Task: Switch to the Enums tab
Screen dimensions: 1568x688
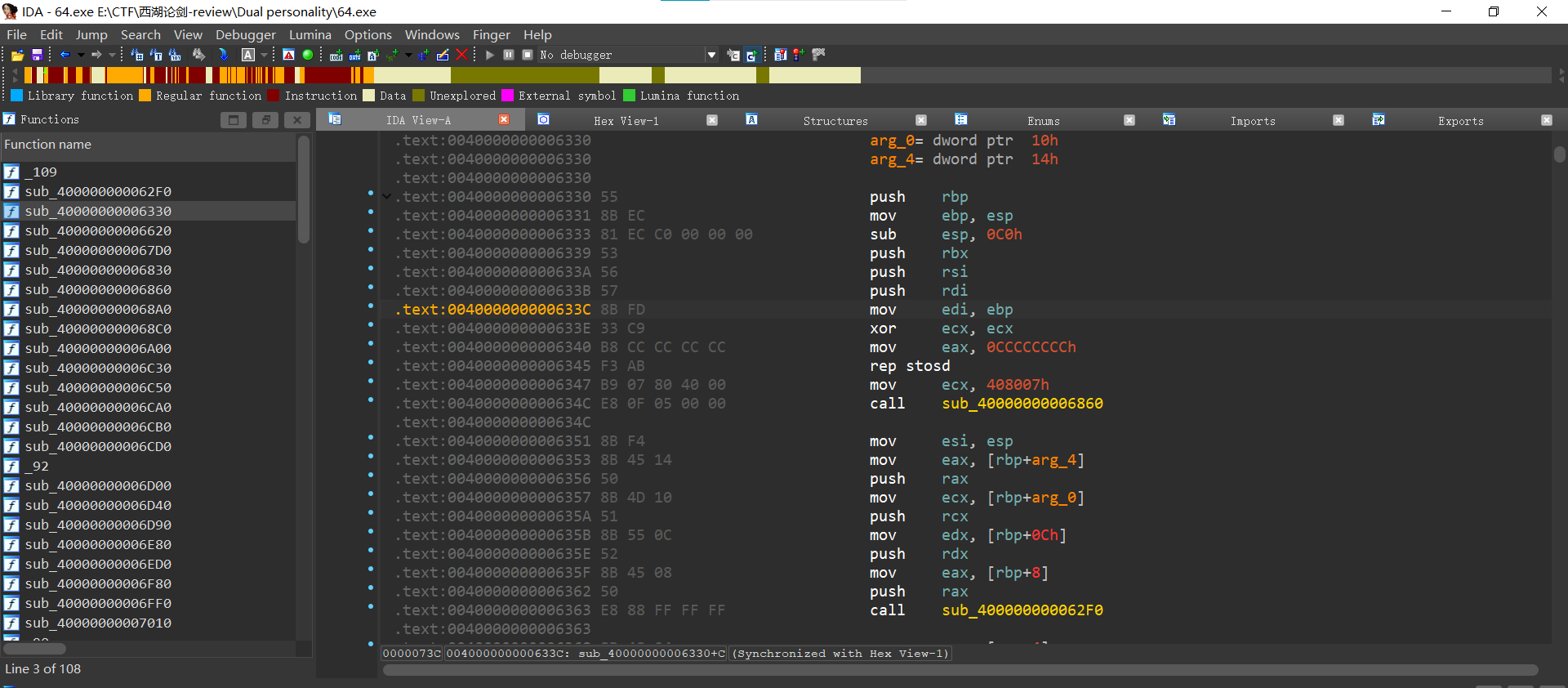Action: click(1044, 120)
